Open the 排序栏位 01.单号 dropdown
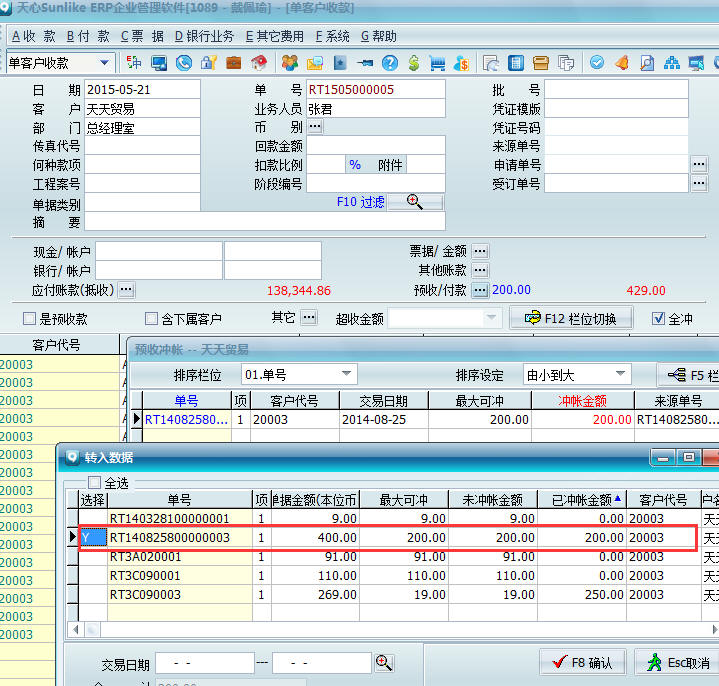This screenshot has width=719, height=686. coord(347,374)
